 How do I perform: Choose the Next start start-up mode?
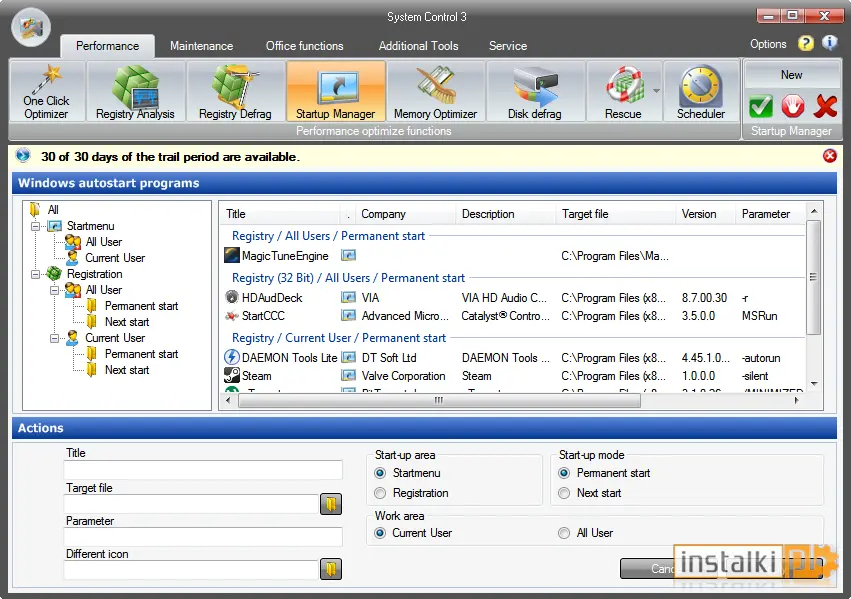click(564, 493)
